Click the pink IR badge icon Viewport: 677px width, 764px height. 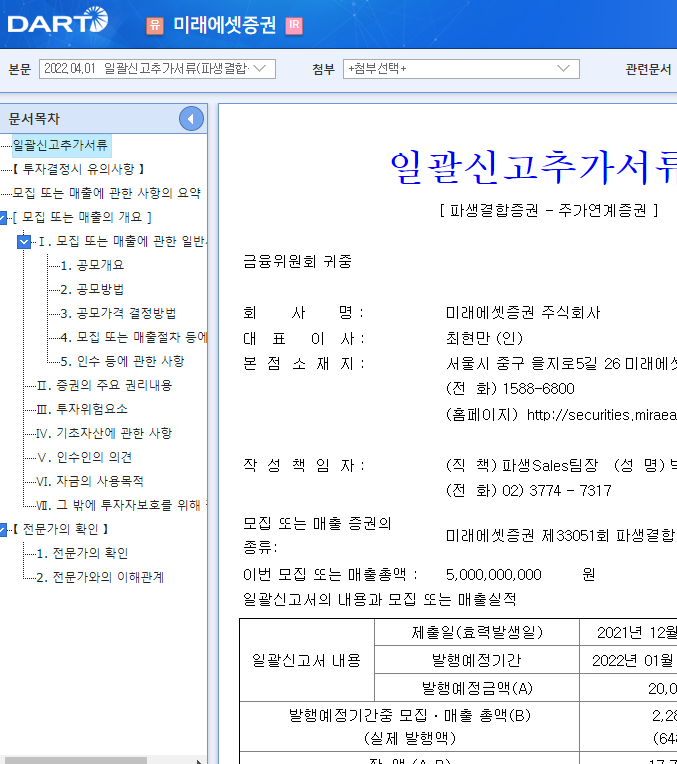pyautogui.click(x=294, y=25)
